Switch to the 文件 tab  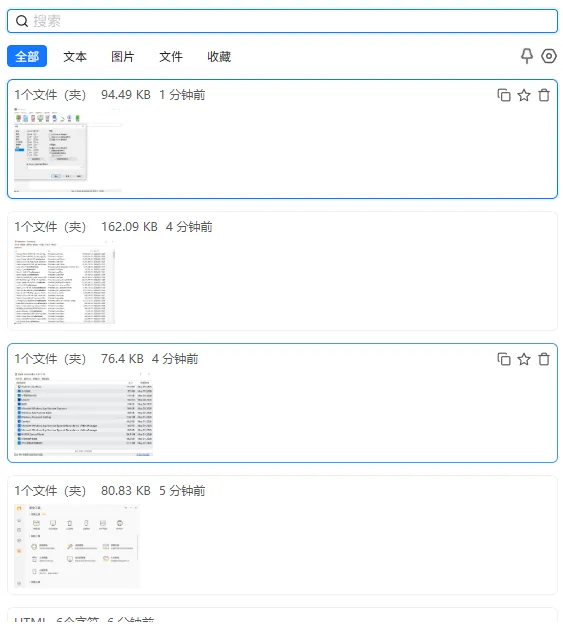(x=171, y=56)
